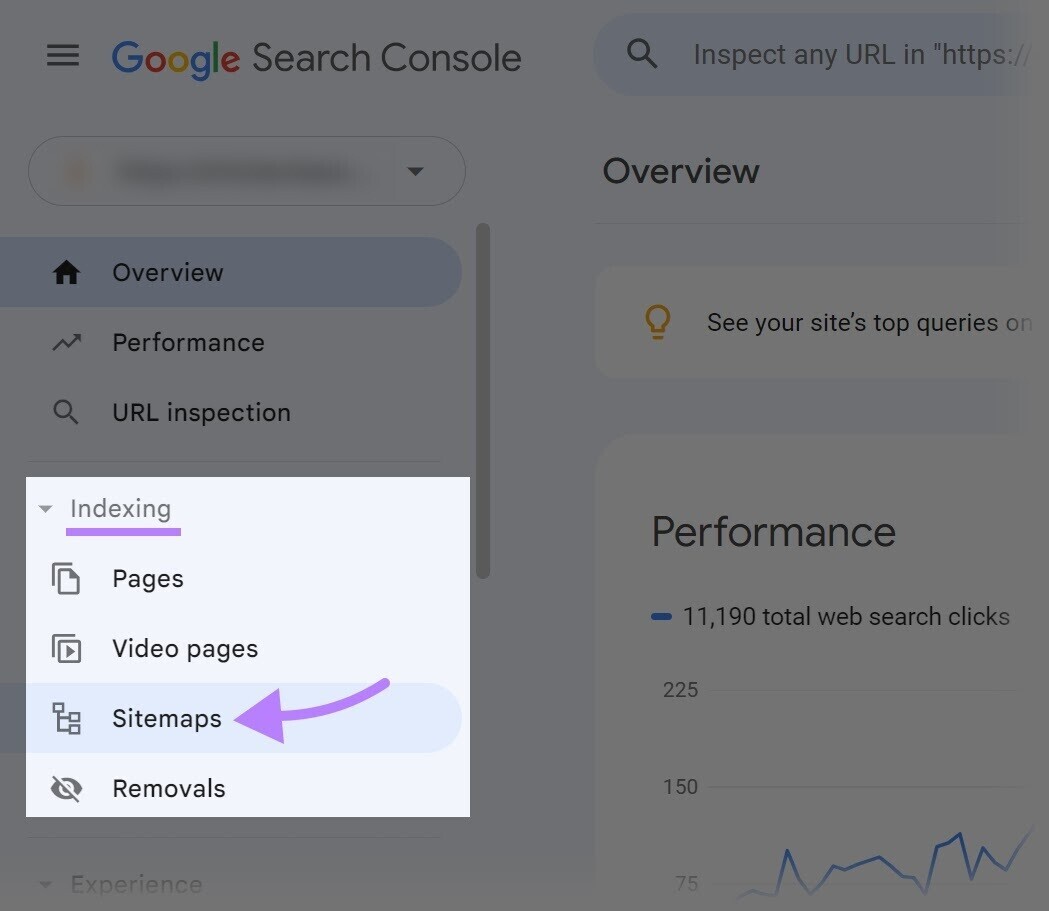1049x911 pixels.
Task: Click the Overview home icon
Action: pyautogui.click(x=66, y=272)
